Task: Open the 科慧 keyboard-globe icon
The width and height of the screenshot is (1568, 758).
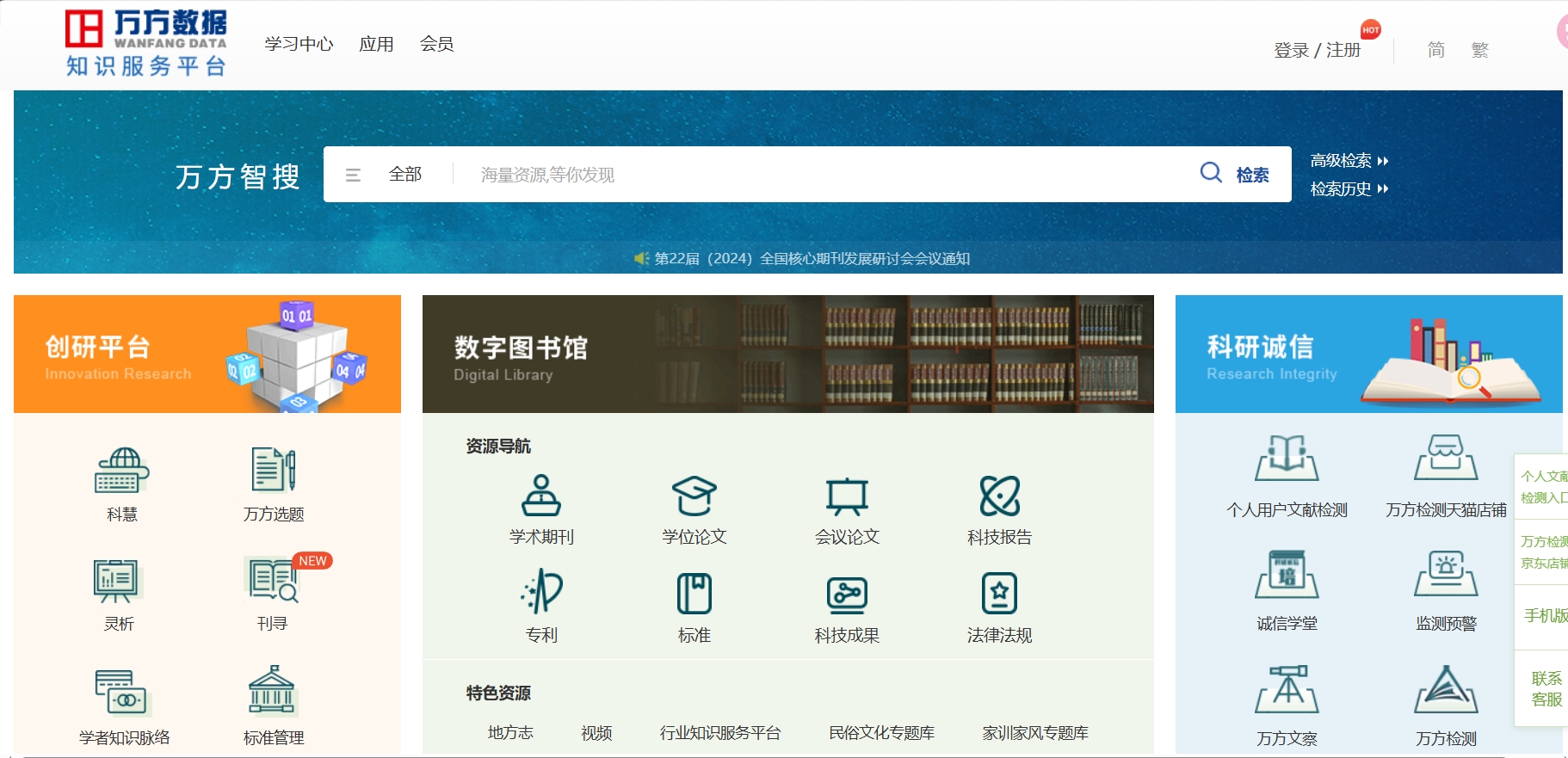Action: click(x=121, y=470)
